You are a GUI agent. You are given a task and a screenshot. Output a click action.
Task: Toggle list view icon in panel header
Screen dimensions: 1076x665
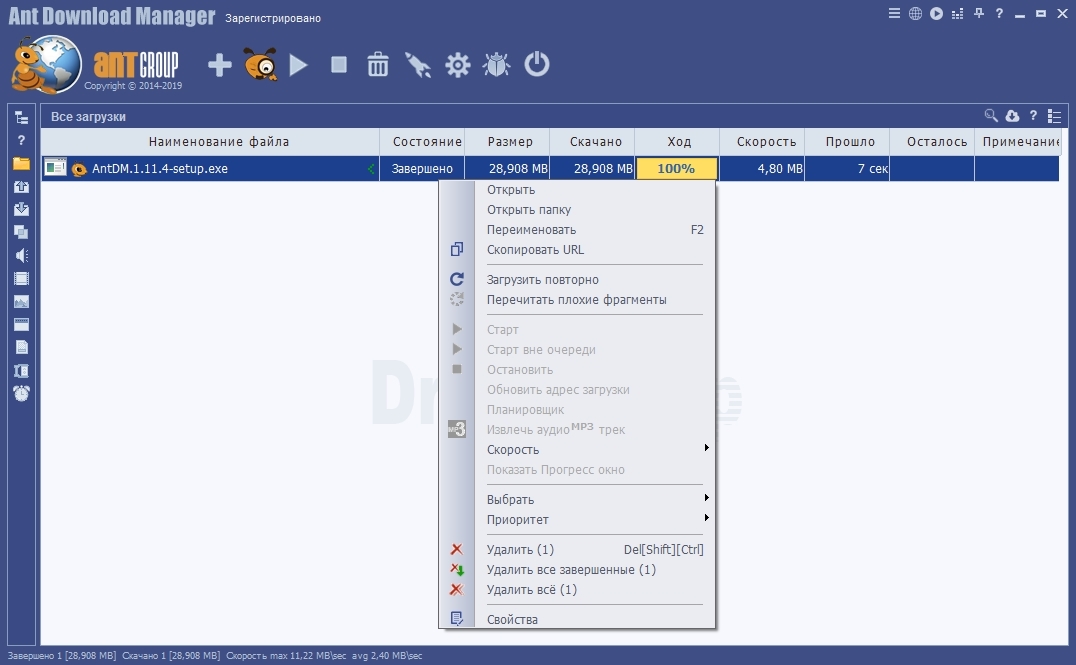(x=1055, y=116)
